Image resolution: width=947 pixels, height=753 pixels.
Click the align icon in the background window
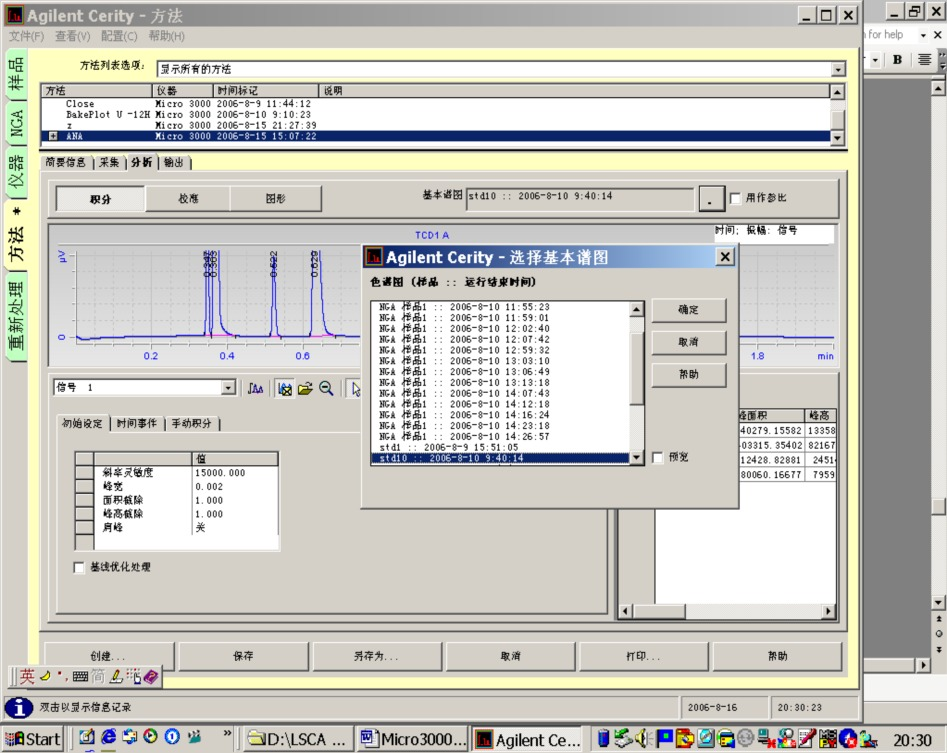[x=924, y=59]
